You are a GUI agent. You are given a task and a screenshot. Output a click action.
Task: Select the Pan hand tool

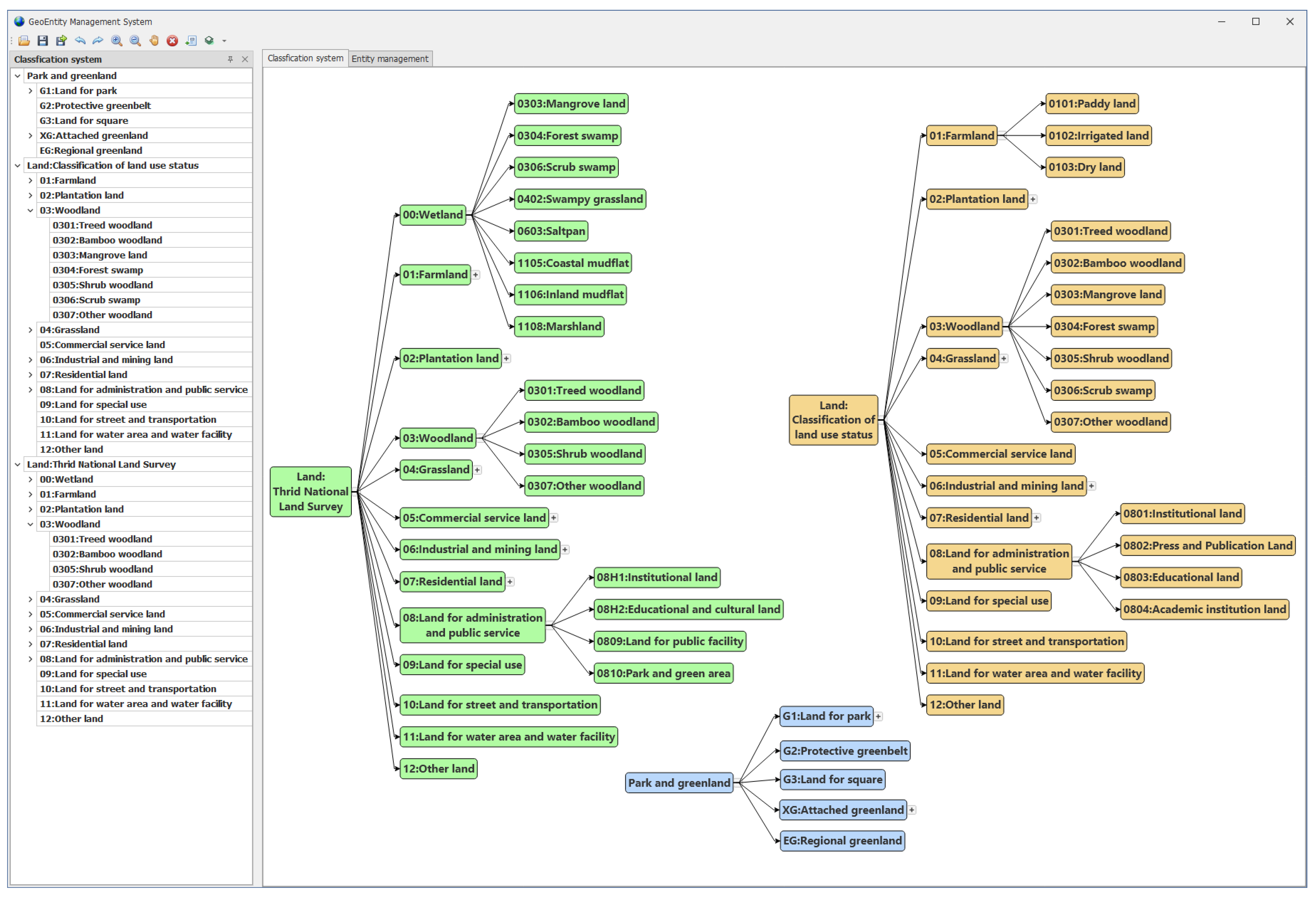154,41
